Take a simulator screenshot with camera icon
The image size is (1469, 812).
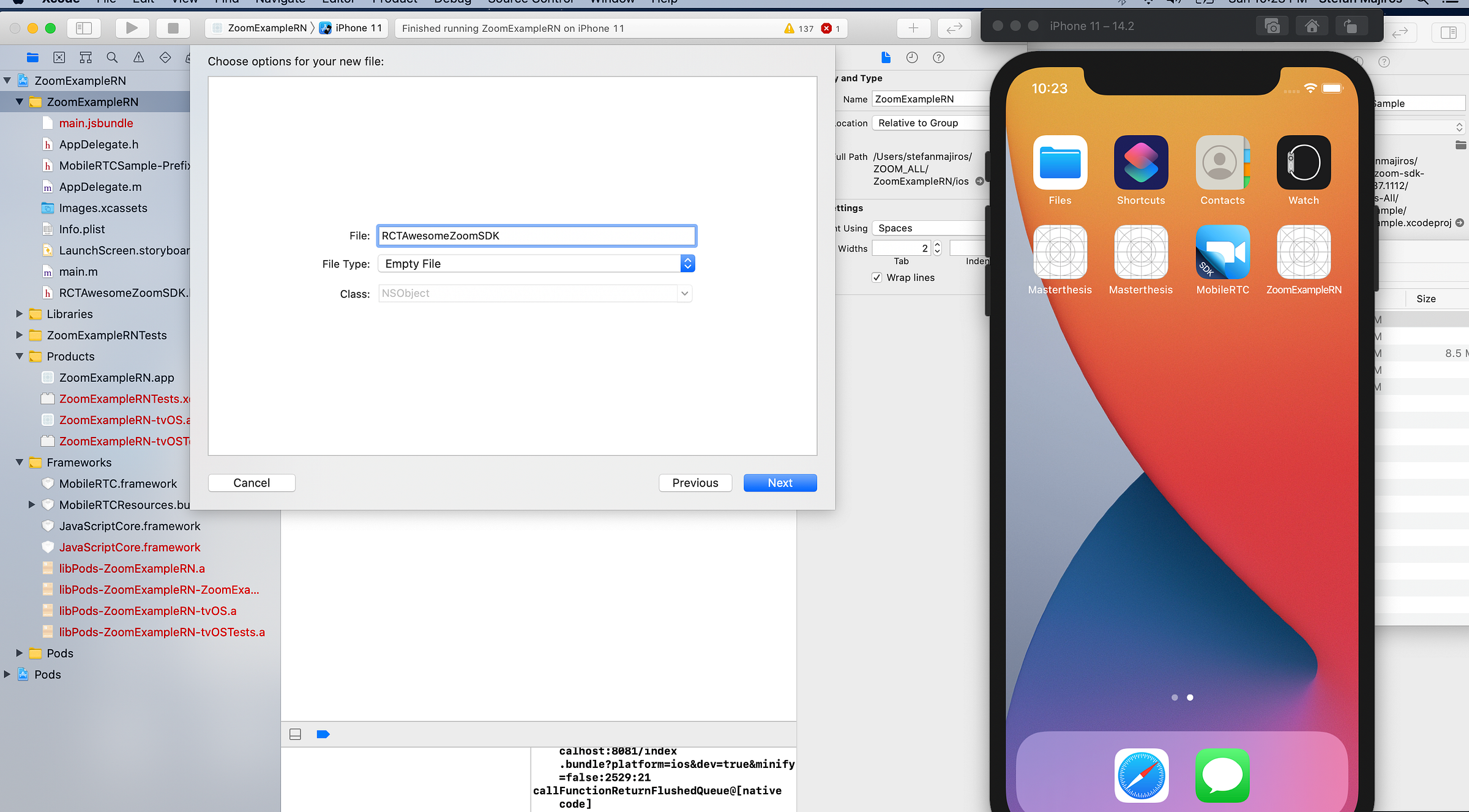(1272, 26)
